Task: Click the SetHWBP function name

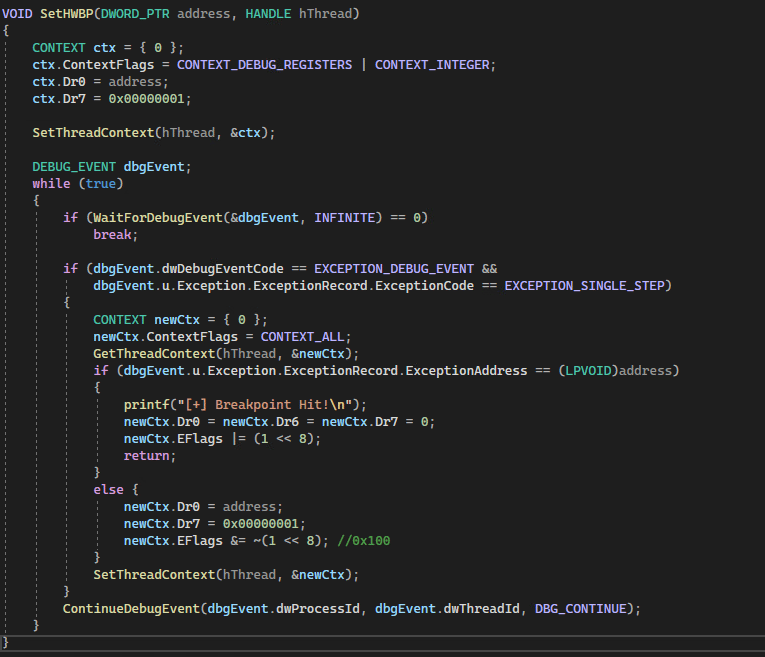Action: [x=66, y=14]
